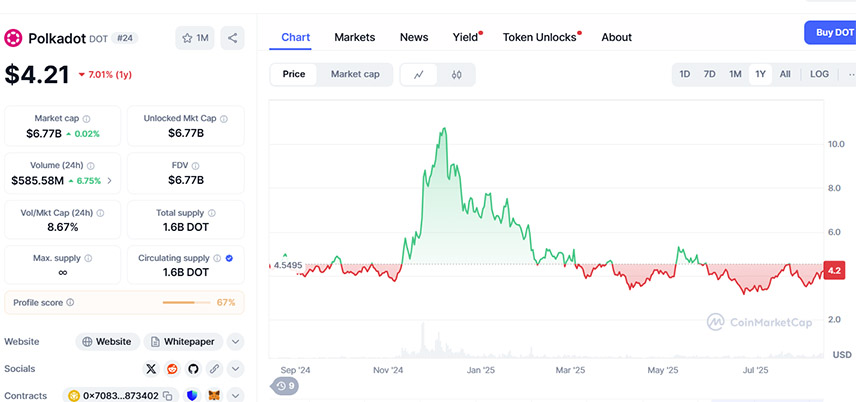Image resolution: width=856 pixels, height=402 pixels.
Task: Set chart range to 1D
Action: 685,74
